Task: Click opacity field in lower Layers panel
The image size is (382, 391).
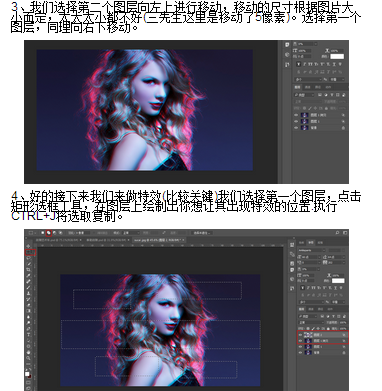Action: pos(343,322)
